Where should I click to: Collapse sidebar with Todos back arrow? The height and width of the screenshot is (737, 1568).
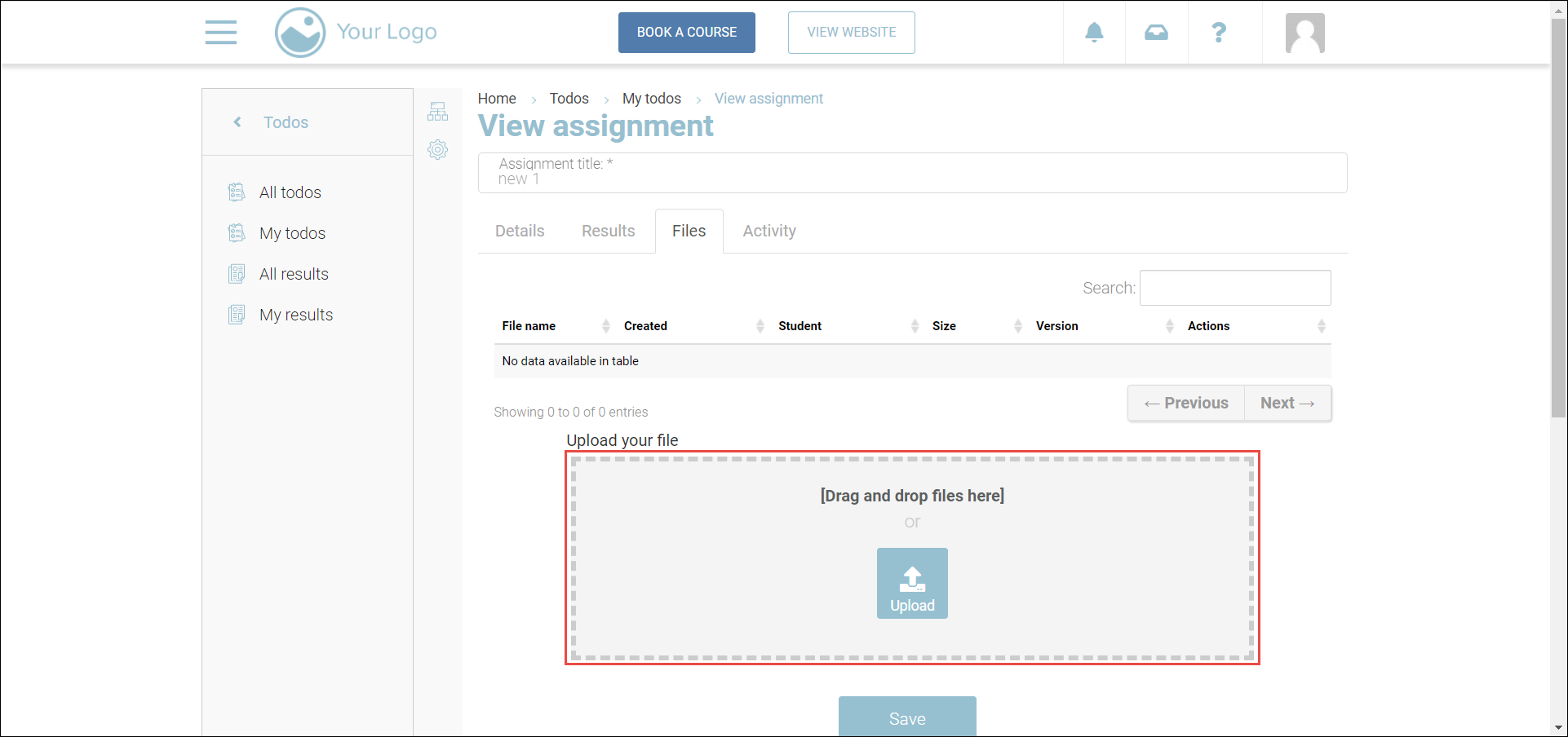237,122
